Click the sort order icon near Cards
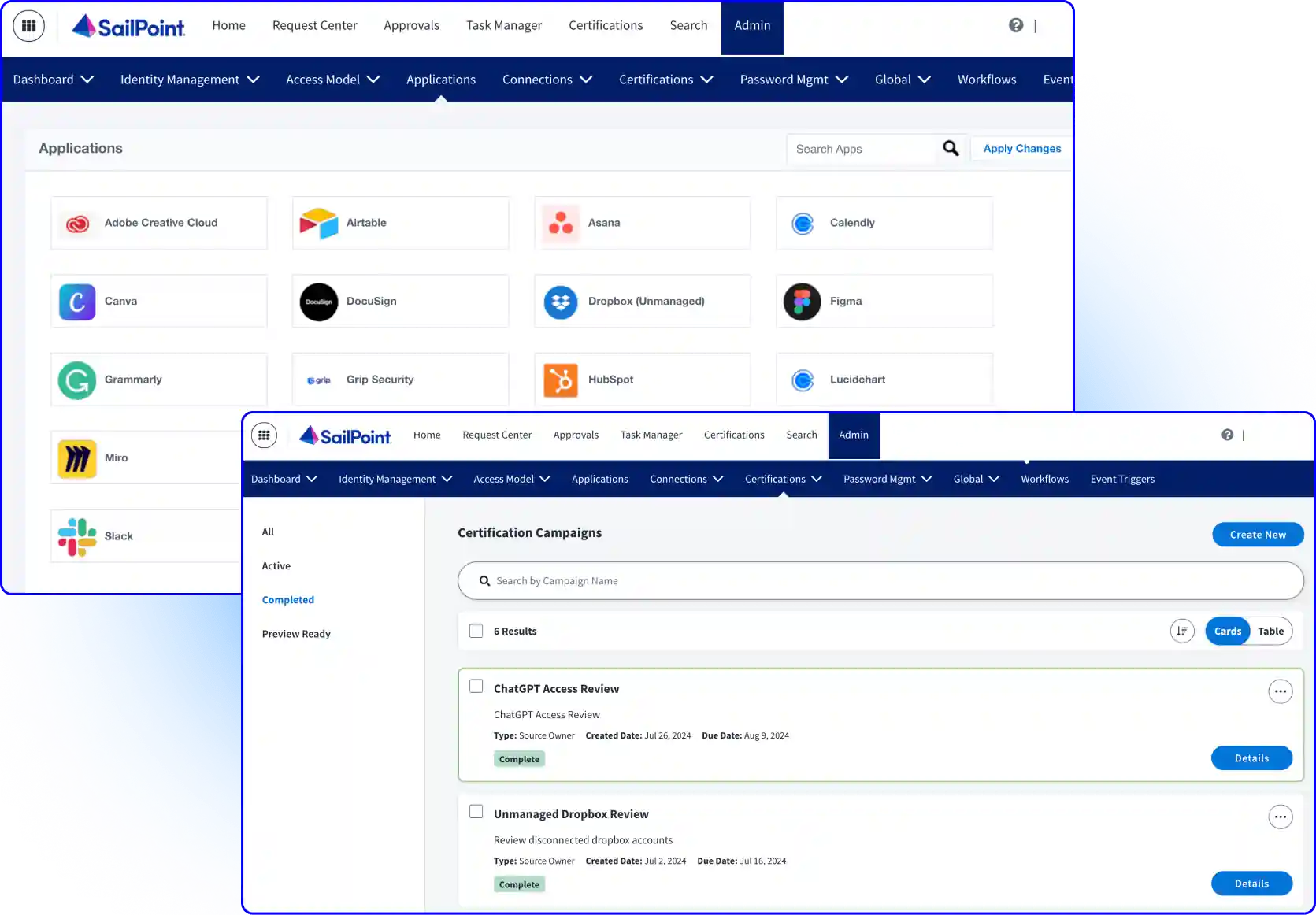This screenshot has width=1316, height=915. (x=1182, y=631)
